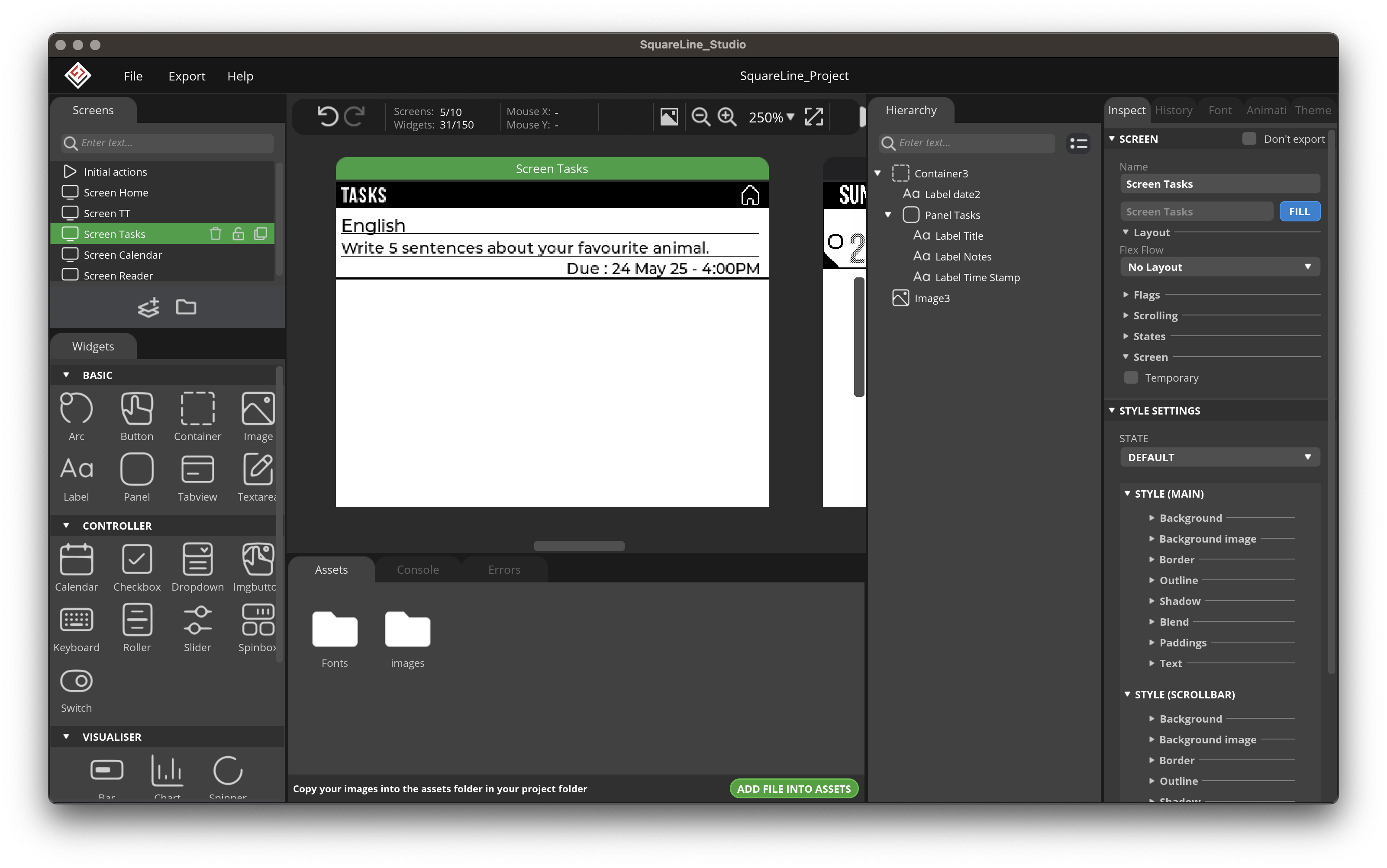Viewport: 1387px width, 868px height.
Task: Open the Flex Flow No Layout dropdown
Action: (1219, 267)
